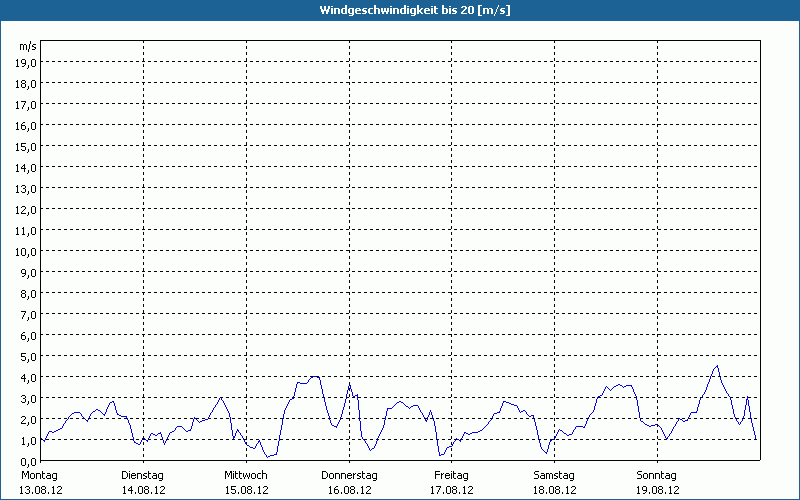
Task: Select the 'Dienstag' day label
Action: 142,476
